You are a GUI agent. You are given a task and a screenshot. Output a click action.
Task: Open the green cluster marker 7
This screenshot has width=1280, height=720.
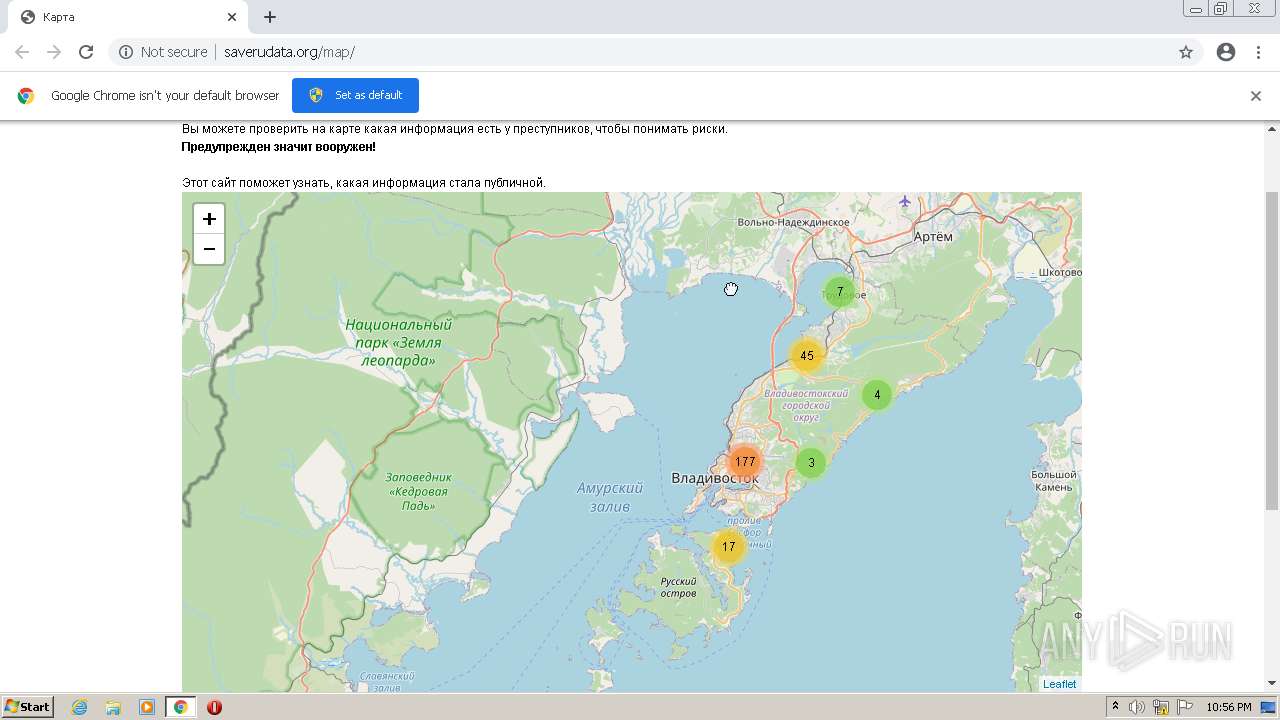coord(840,292)
